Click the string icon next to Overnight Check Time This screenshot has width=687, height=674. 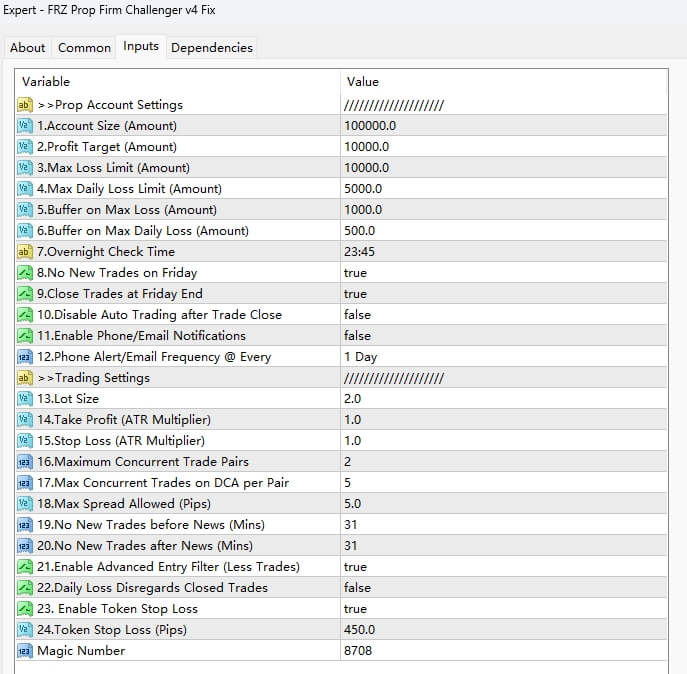[25, 252]
